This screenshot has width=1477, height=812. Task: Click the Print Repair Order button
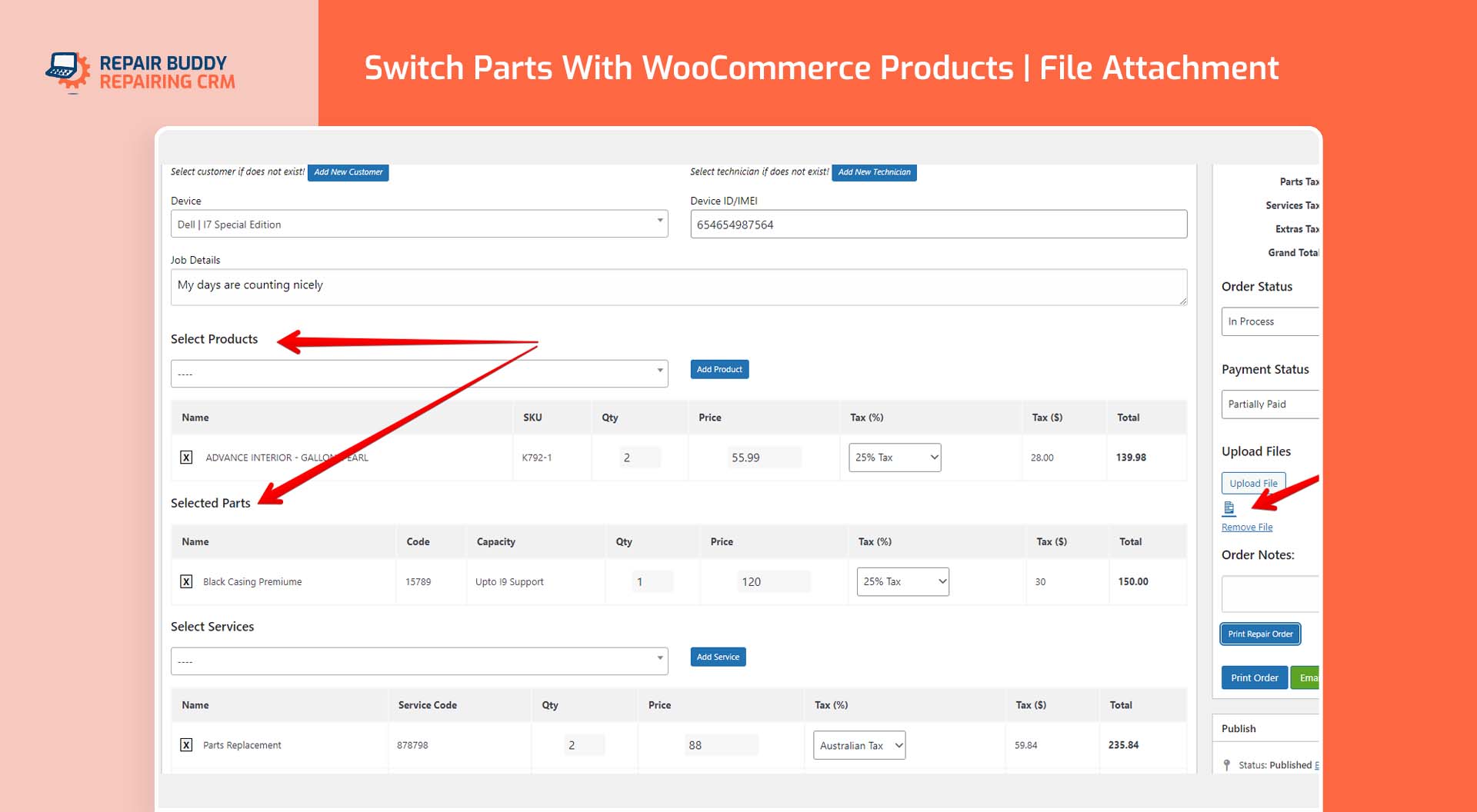pos(1260,634)
